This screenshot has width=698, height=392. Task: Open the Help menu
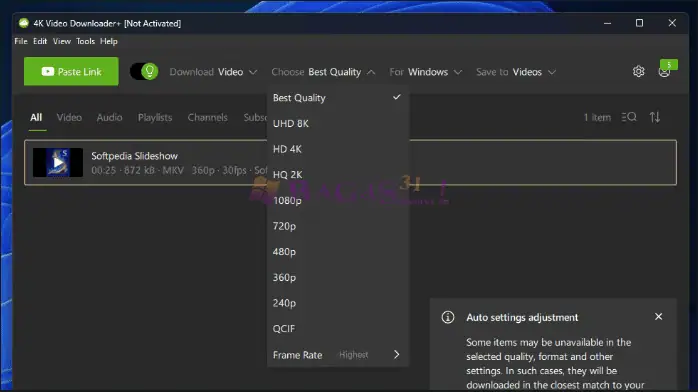point(109,41)
